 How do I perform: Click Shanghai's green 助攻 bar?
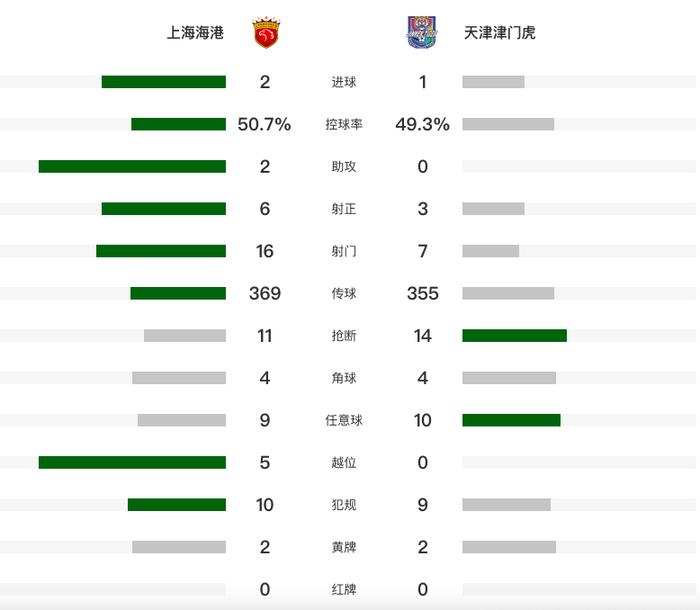tap(132, 166)
